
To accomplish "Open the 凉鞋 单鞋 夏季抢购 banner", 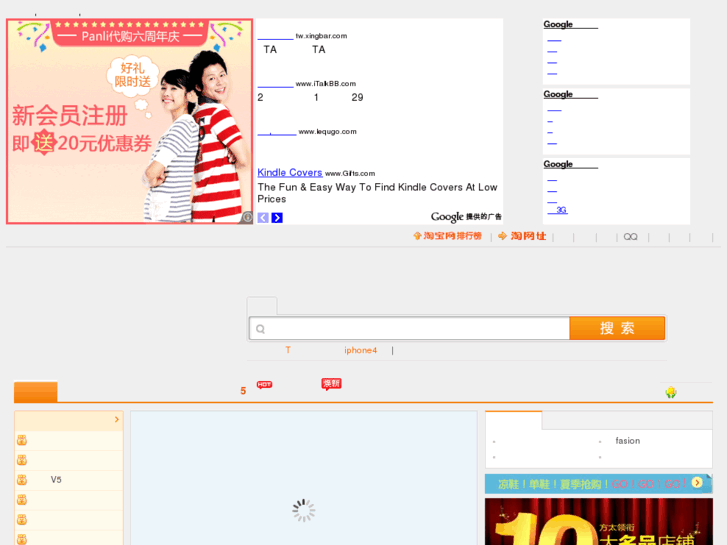I will click(598, 484).
